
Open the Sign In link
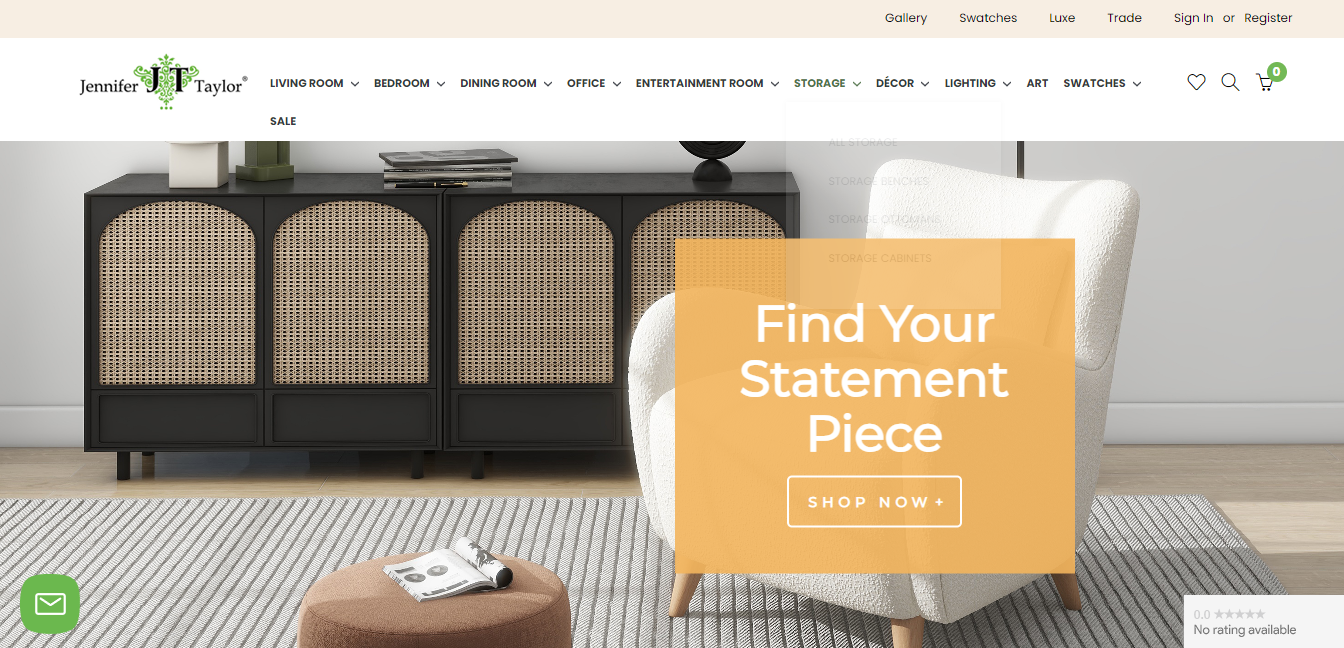pos(1193,18)
